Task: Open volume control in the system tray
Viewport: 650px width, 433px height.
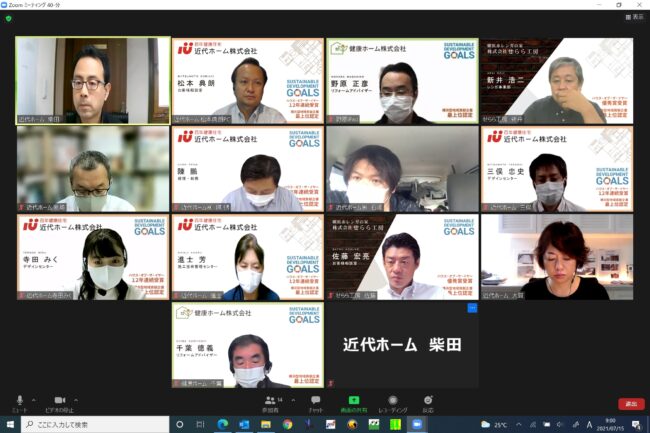Action: pyautogui.click(x=560, y=424)
